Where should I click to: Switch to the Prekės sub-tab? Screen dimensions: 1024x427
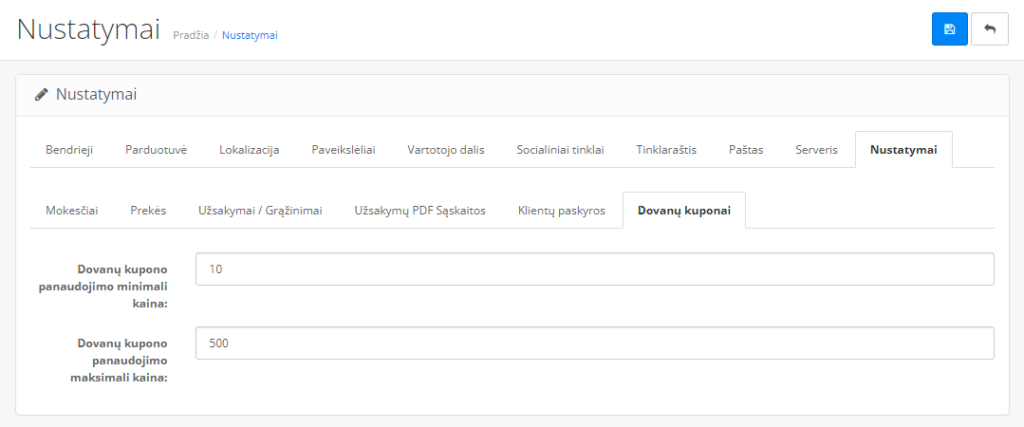(x=148, y=210)
